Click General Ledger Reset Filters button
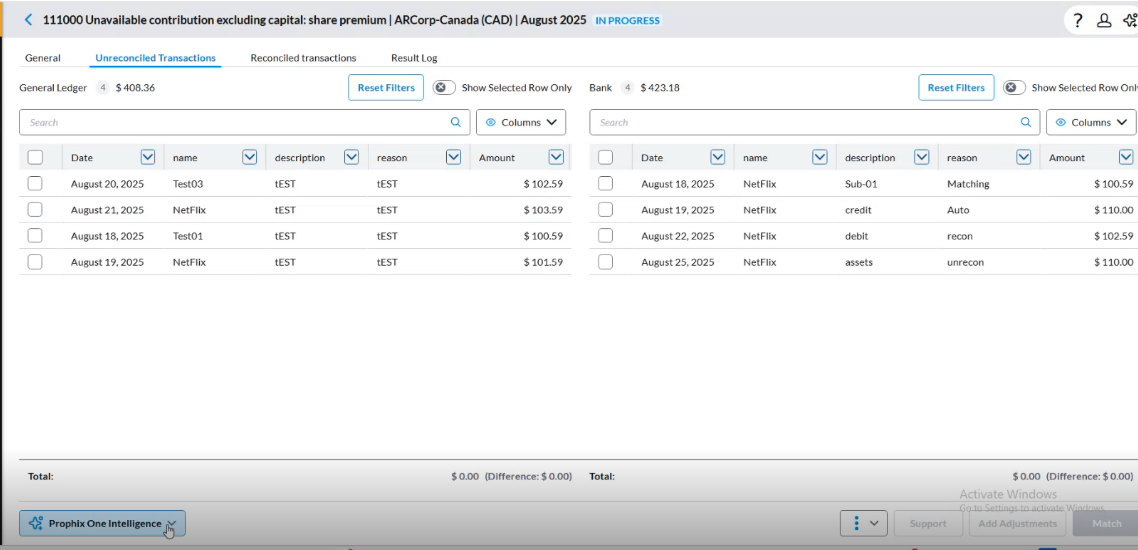Image resolution: width=1138 pixels, height=550 pixels. tap(386, 88)
